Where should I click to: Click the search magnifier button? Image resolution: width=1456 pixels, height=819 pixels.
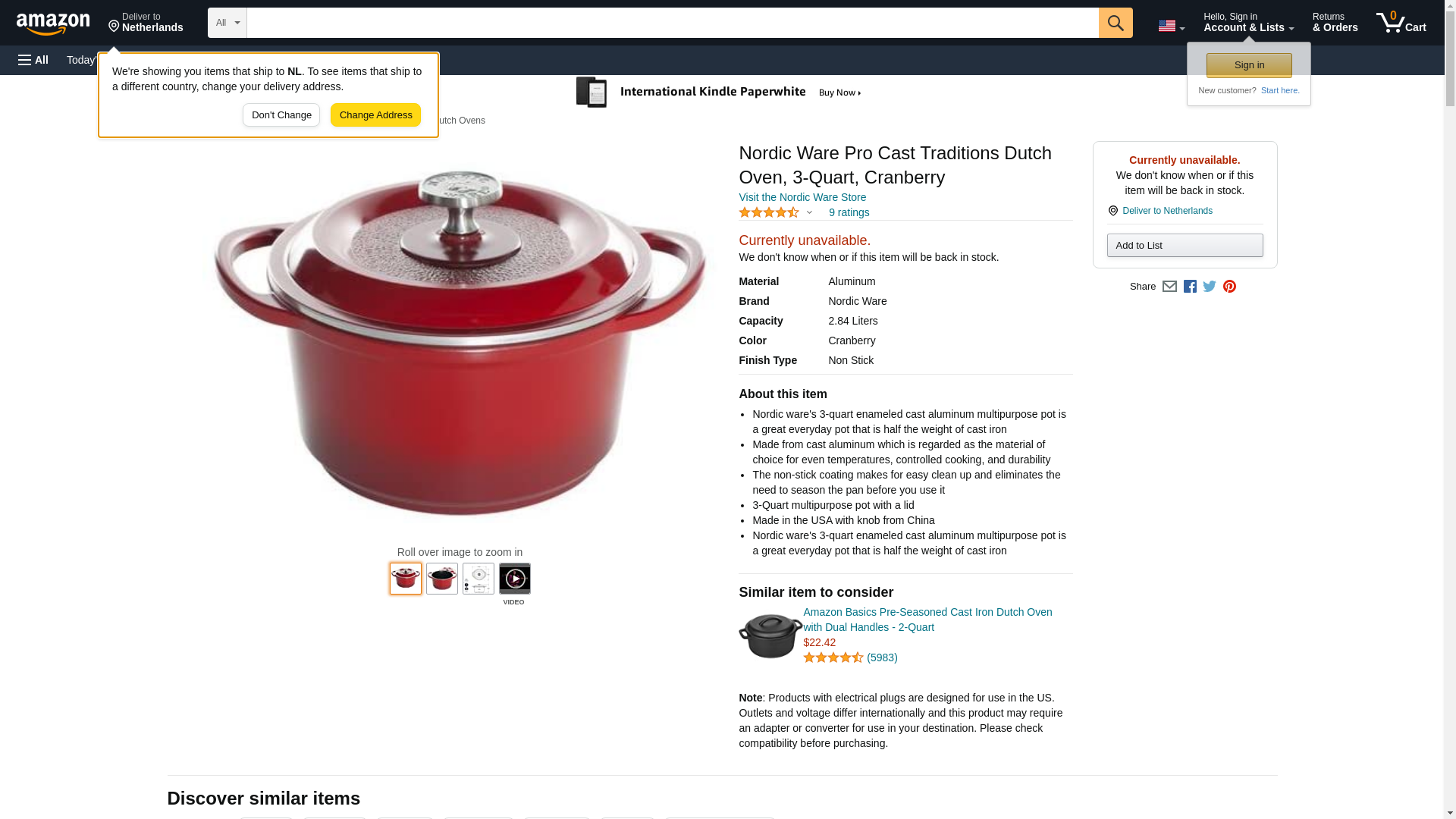click(x=1115, y=23)
